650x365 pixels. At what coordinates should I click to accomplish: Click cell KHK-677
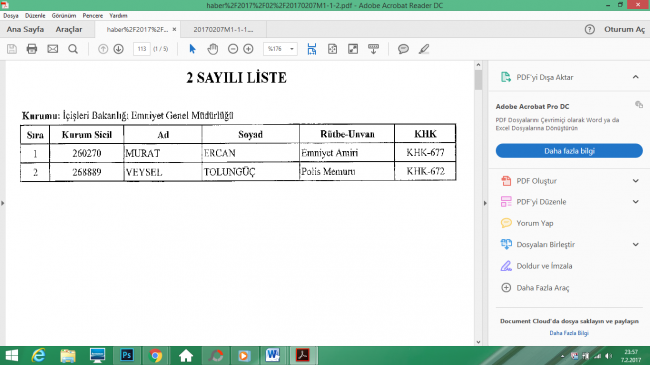tap(425, 153)
